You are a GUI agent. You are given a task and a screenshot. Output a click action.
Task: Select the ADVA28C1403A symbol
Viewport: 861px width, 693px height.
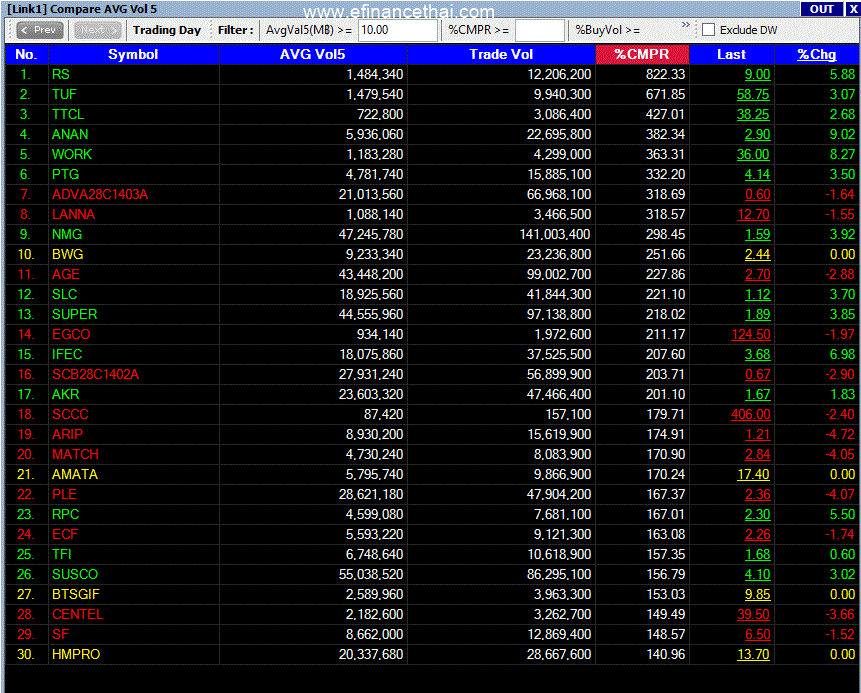pyautogui.click(x=100, y=194)
